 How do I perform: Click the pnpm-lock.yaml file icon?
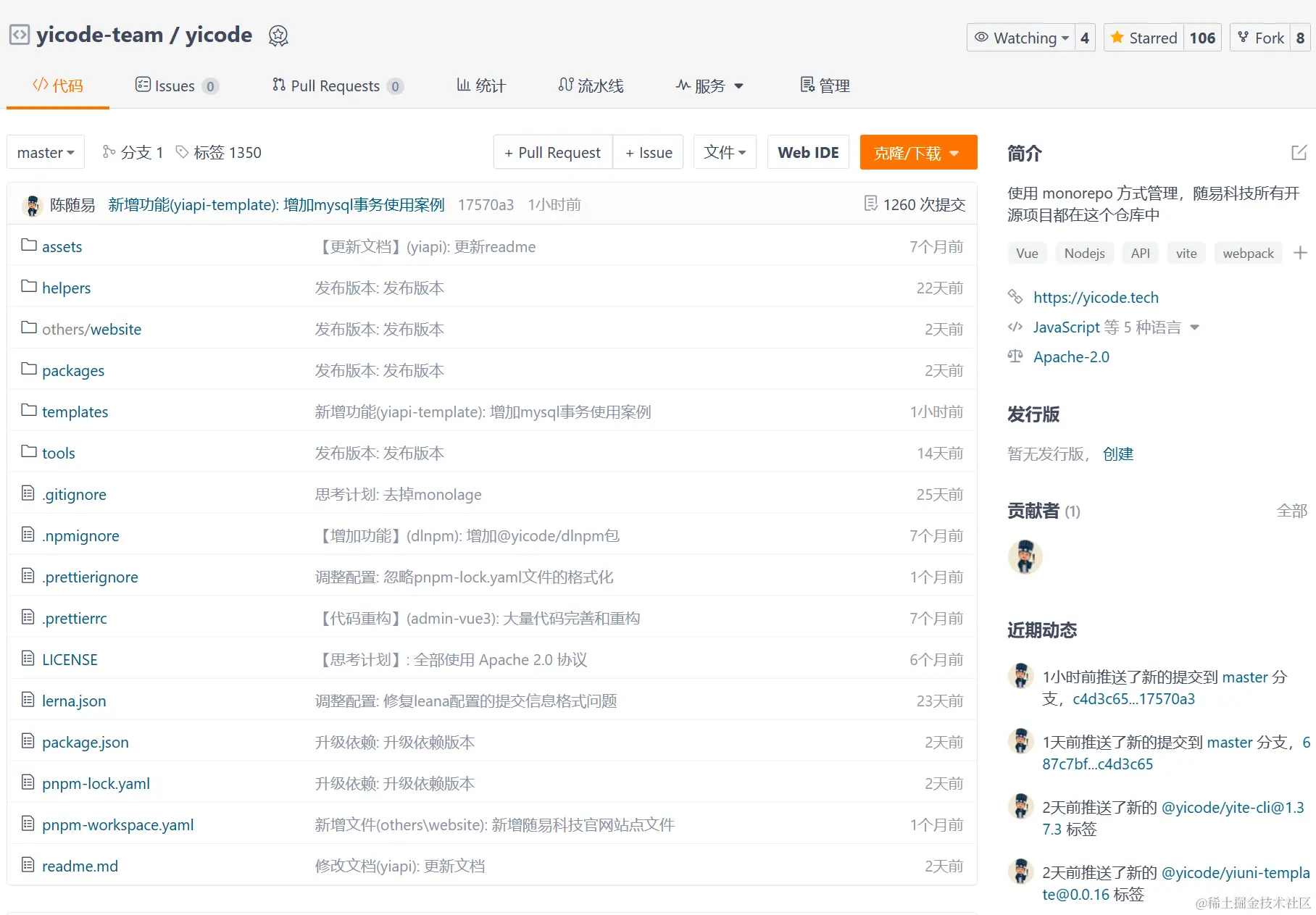click(28, 782)
